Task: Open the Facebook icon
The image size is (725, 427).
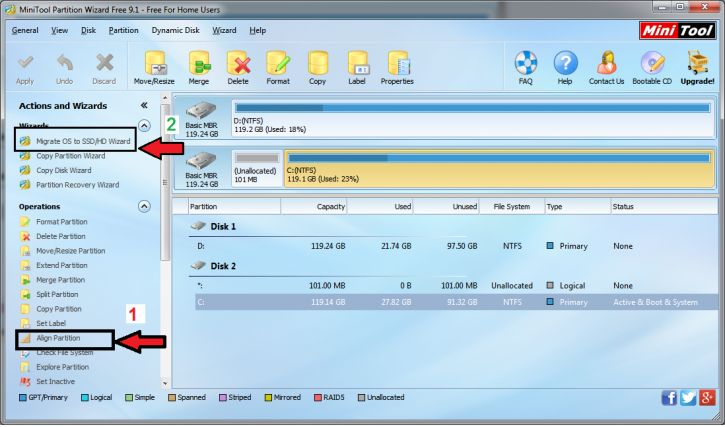Action: 669,398
